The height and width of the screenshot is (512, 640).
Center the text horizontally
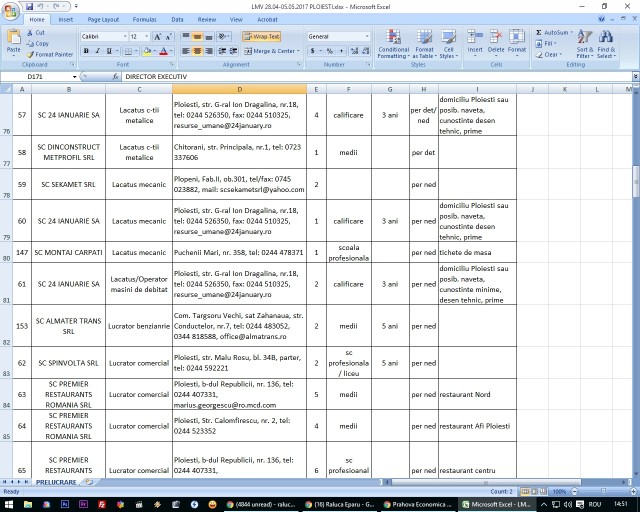(197, 51)
